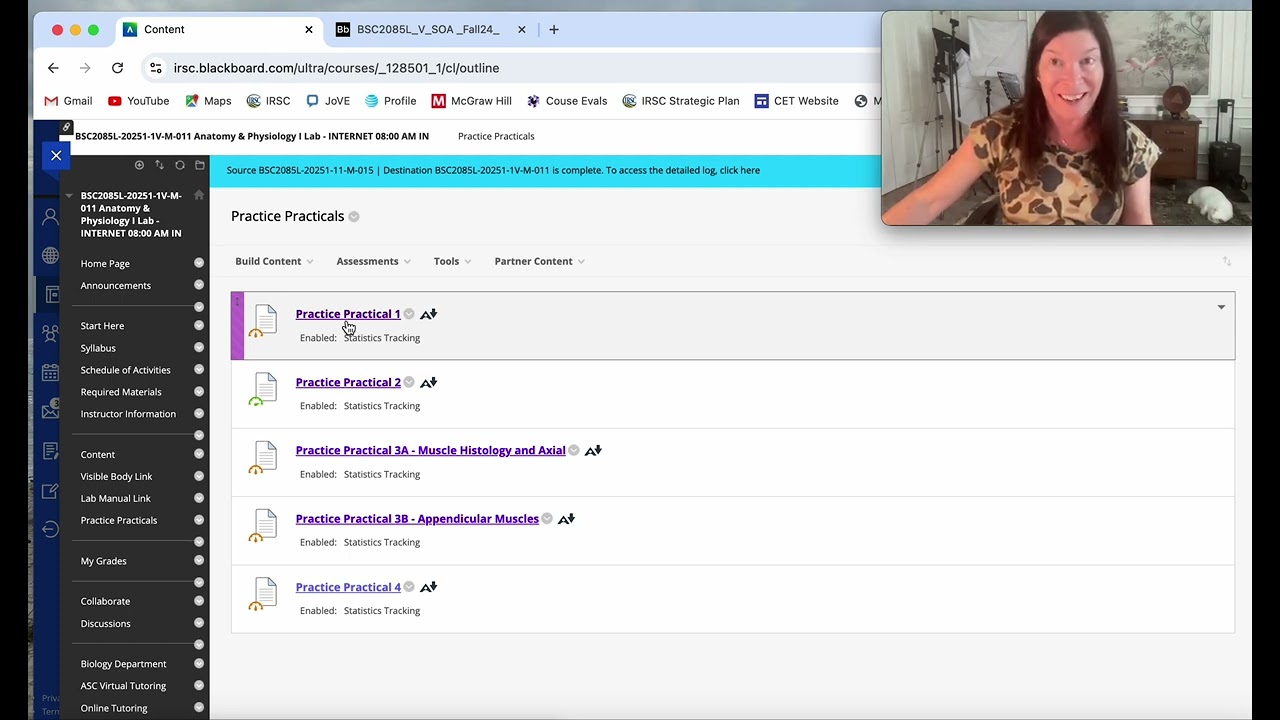The width and height of the screenshot is (1280, 720).
Task: Open Practice Practical 1 link
Action: [x=348, y=314]
